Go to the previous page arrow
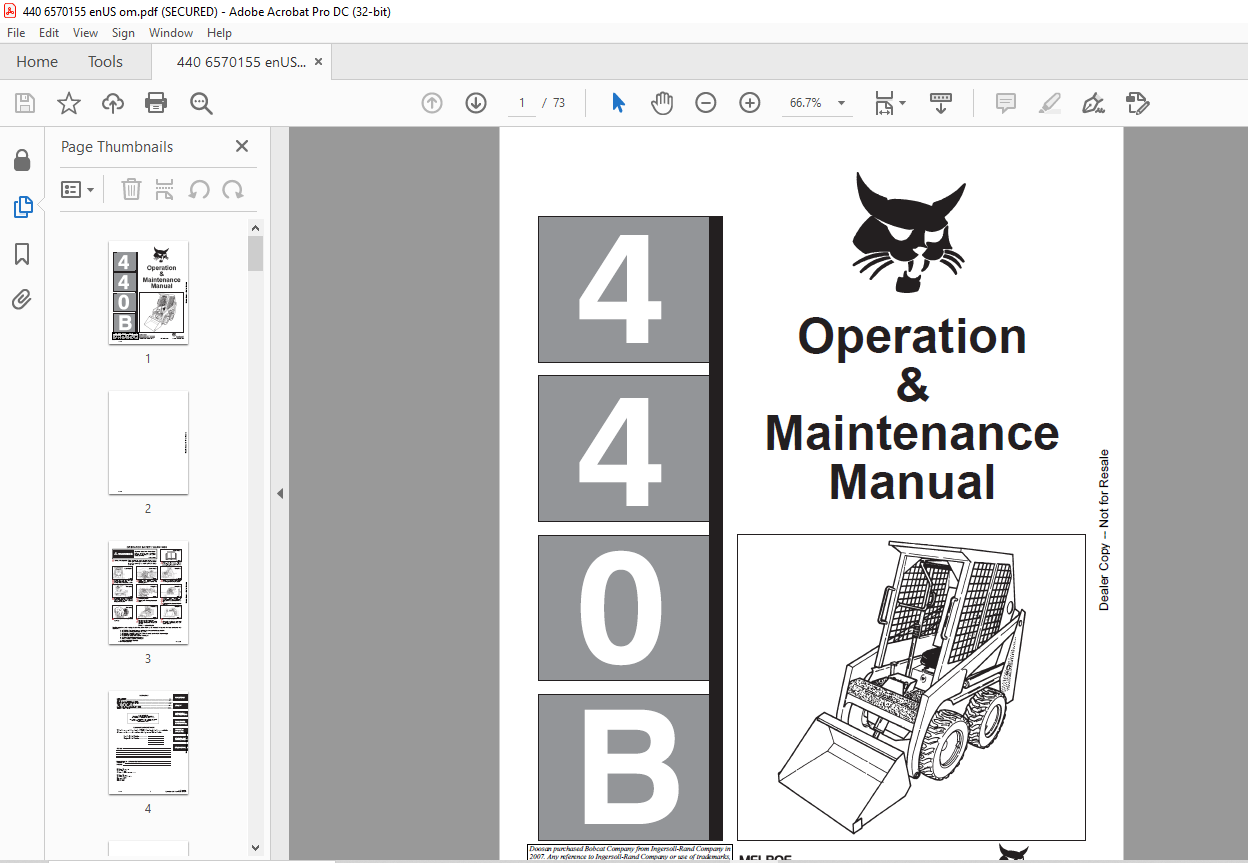The width and height of the screenshot is (1248, 863). pyautogui.click(x=432, y=103)
